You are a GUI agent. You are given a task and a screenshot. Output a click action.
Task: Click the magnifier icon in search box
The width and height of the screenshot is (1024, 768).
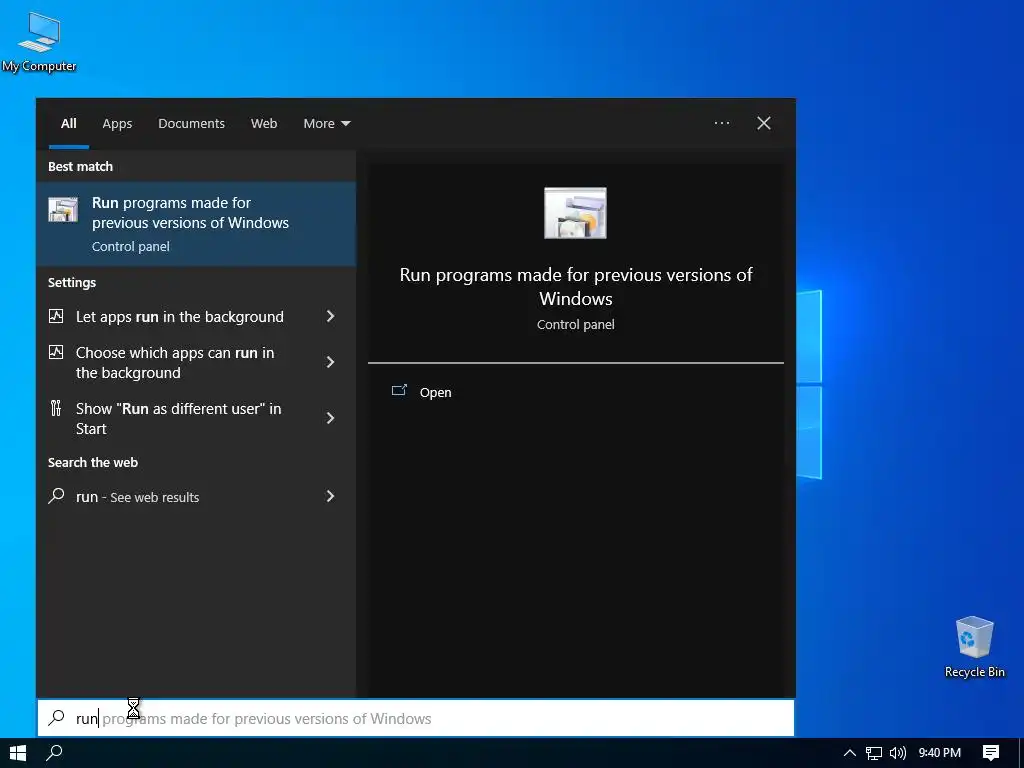pyautogui.click(x=56, y=718)
